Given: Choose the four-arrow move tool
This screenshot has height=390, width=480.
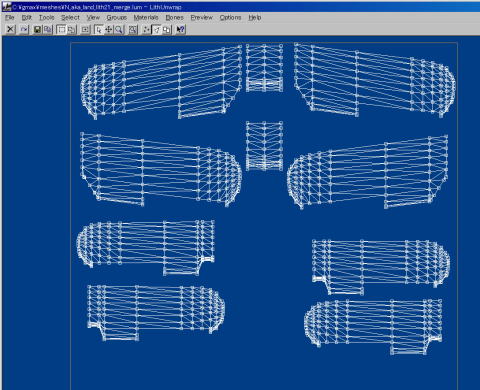Looking at the screenshot, I should [x=109, y=30].
